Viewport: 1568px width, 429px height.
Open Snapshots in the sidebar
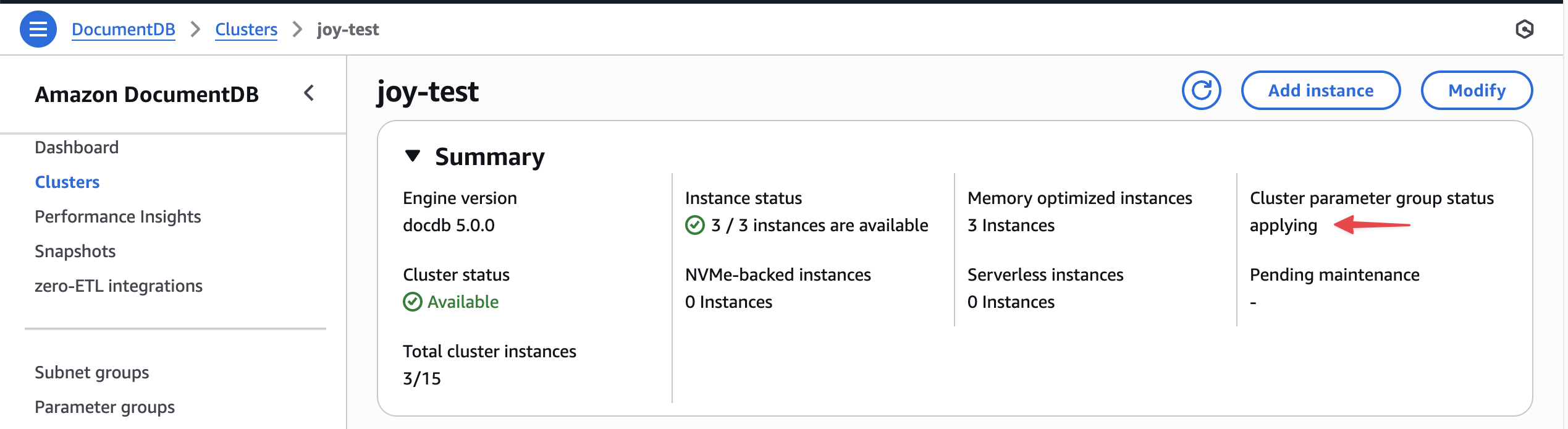(75, 251)
